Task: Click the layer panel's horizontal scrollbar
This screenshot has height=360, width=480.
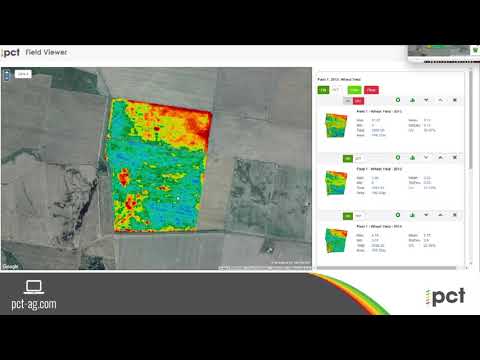Action: 387,268
